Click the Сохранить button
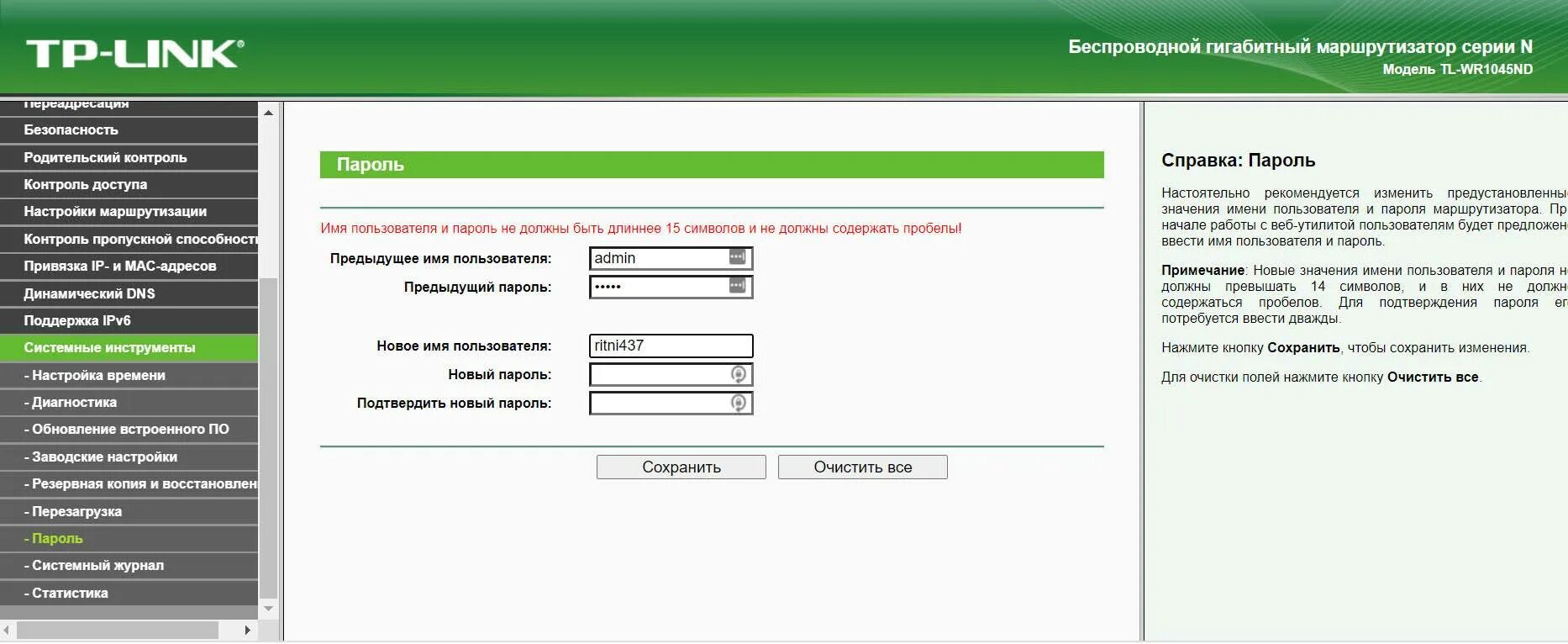The width and height of the screenshot is (1568, 644). [x=681, y=467]
